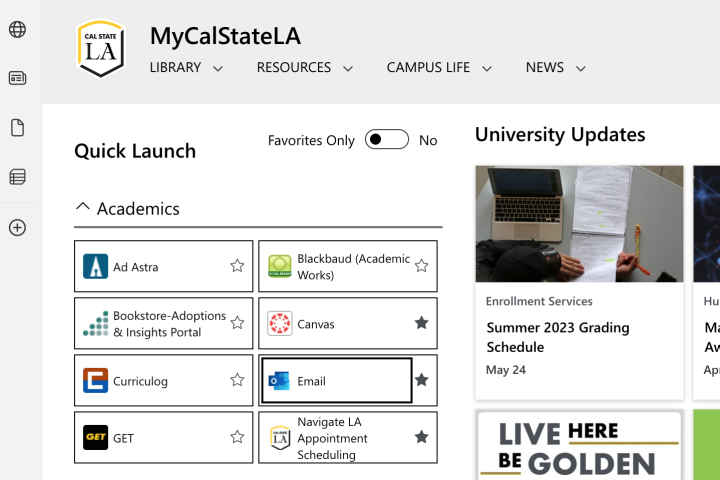The image size is (720, 480).
Task: Open the NEWS menu item
Action: (x=545, y=68)
